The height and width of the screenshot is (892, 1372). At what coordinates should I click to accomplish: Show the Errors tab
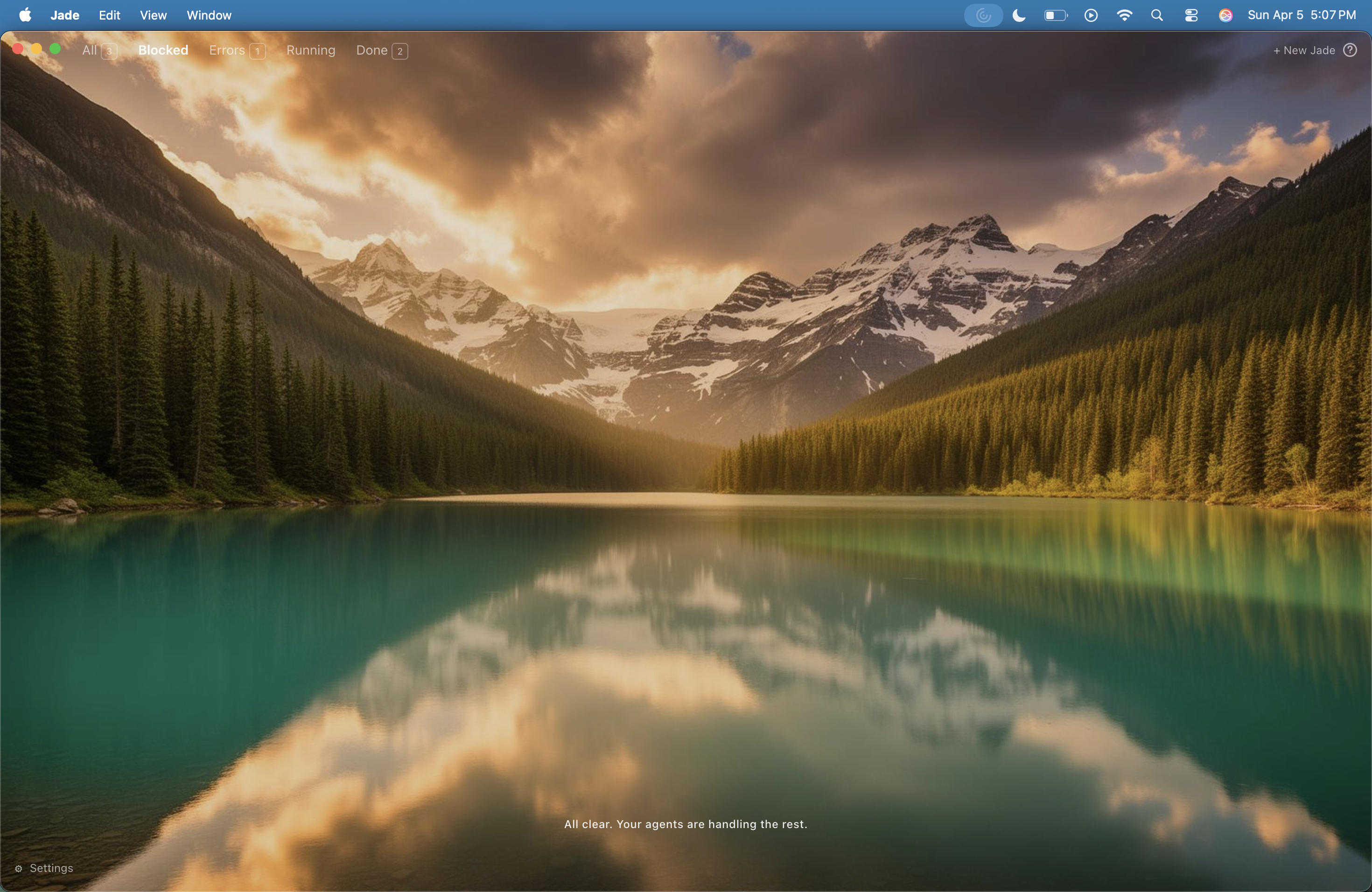(x=236, y=50)
